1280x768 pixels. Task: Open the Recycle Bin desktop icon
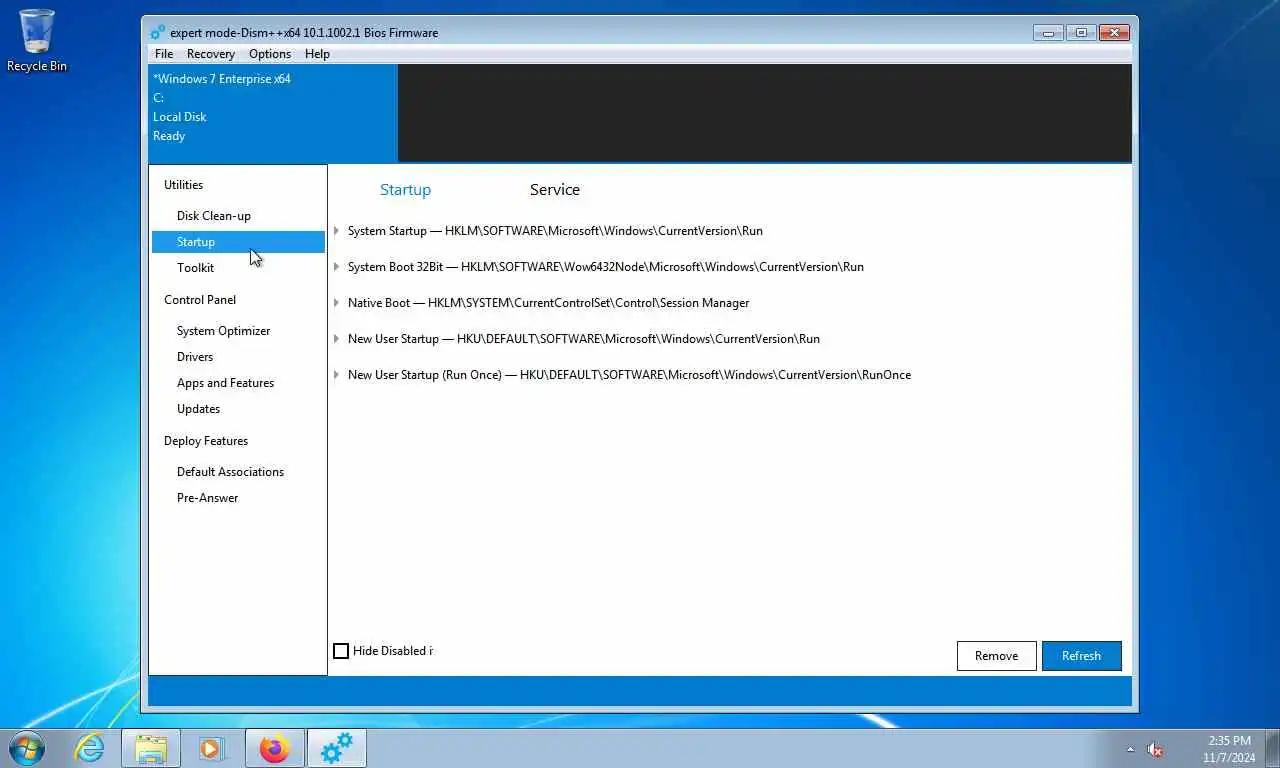point(37,40)
